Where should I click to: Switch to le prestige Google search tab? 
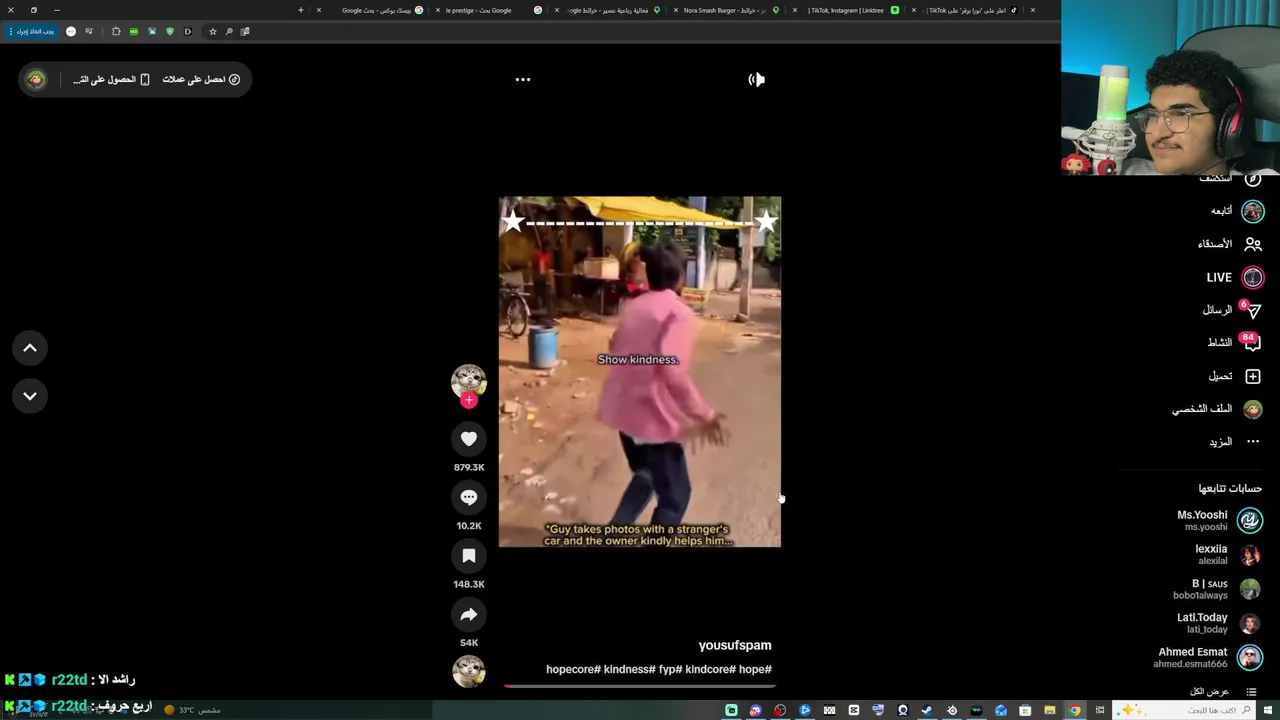coord(487,10)
